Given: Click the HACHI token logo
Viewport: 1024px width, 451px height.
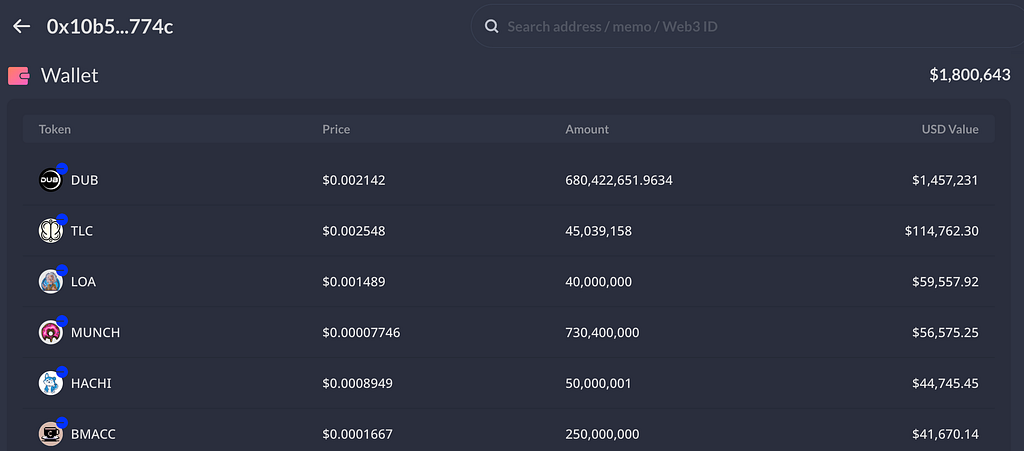Looking at the screenshot, I should [50, 383].
